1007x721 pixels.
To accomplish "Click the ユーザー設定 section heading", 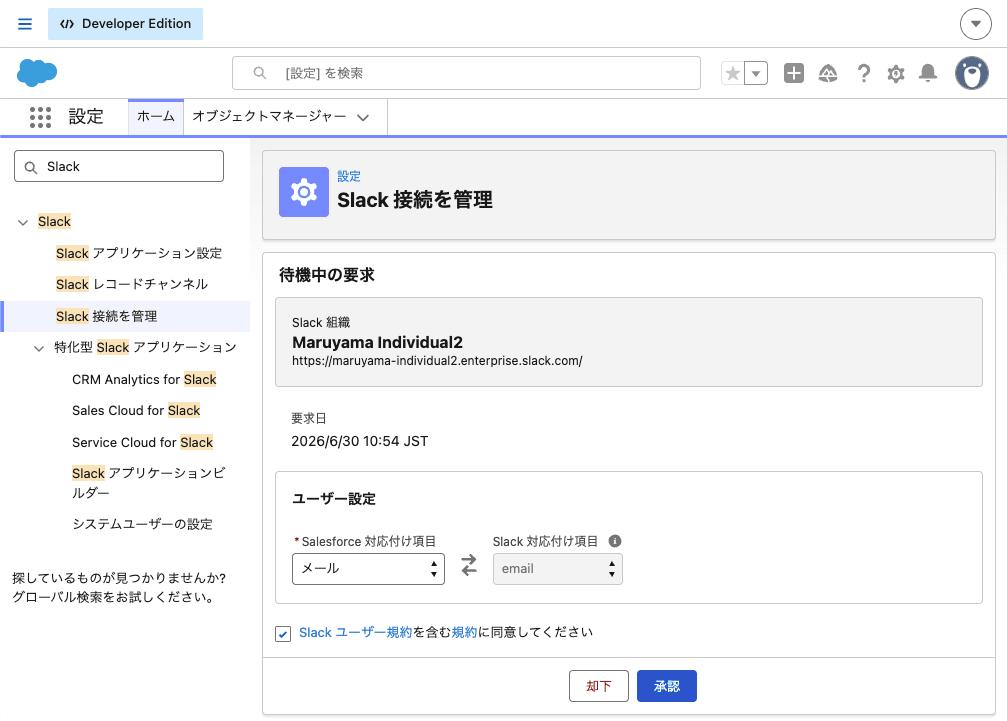I will [334, 499].
